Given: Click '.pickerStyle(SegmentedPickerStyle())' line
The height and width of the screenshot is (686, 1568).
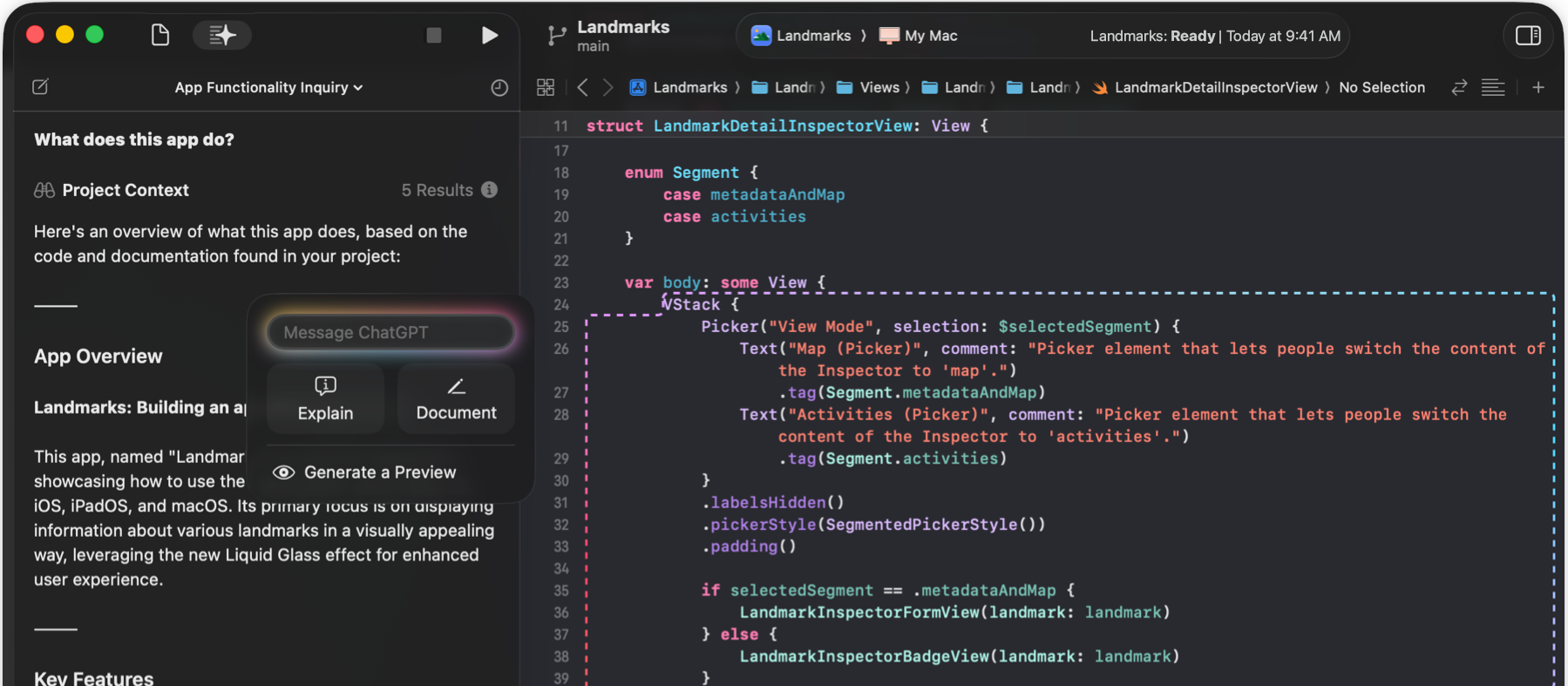Looking at the screenshot, I should (x=873, y=524).
